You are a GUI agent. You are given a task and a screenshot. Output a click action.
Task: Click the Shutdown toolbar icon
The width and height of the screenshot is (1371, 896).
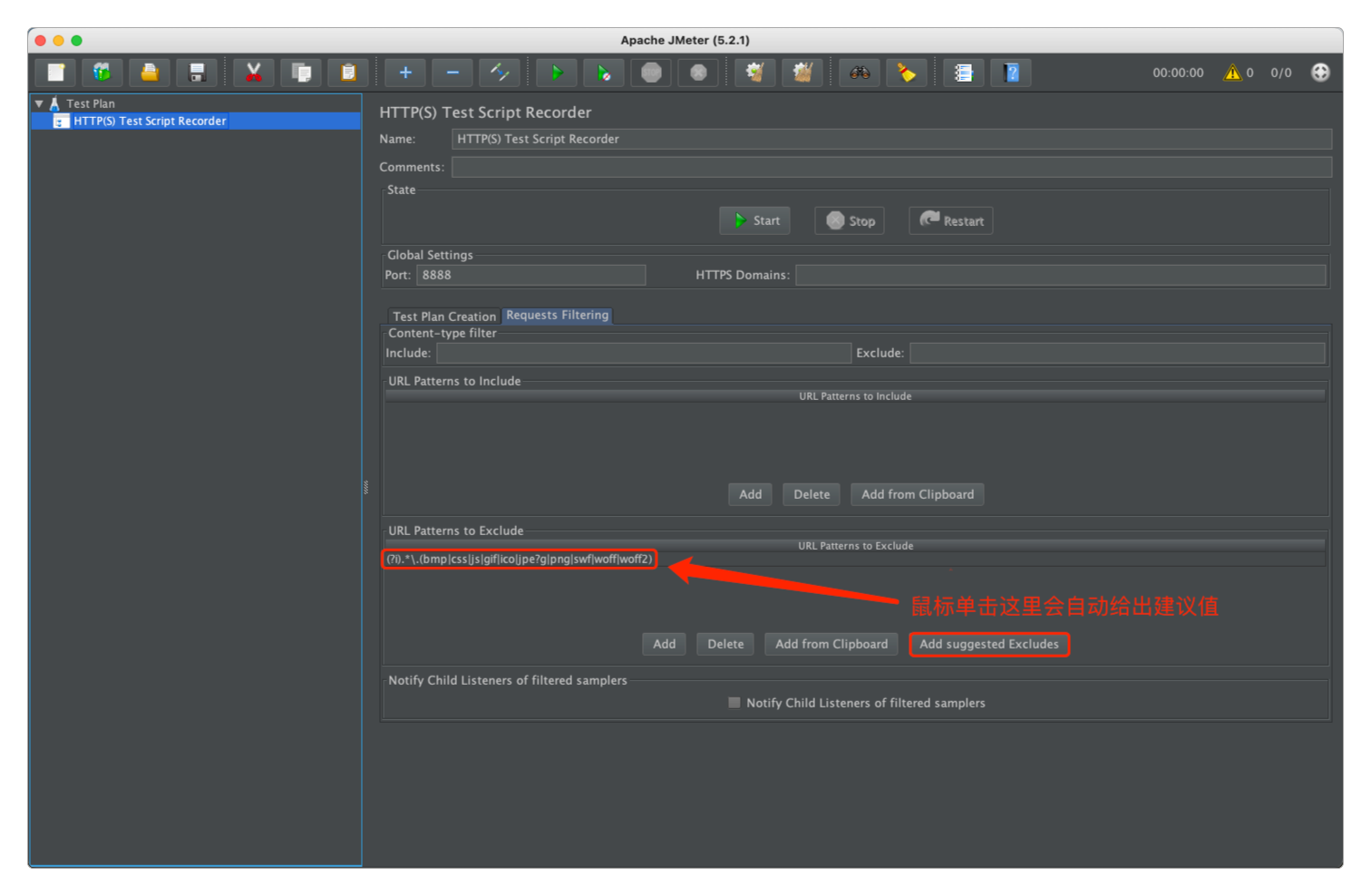tap(698, 73)
